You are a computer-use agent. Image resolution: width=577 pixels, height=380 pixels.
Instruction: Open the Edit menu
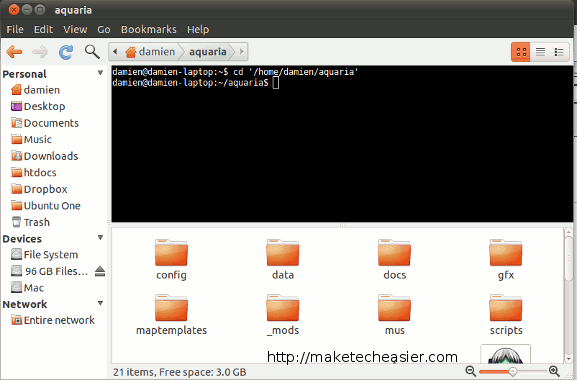click(43, 29)
